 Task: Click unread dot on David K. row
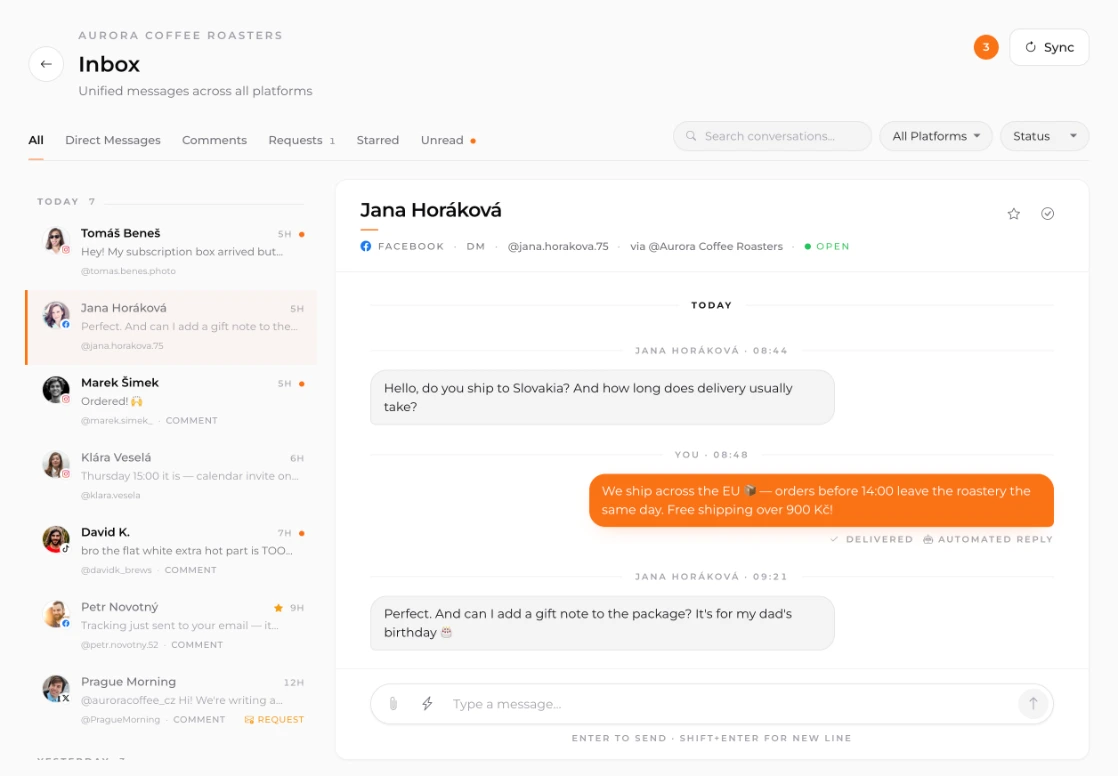[302, 533]
